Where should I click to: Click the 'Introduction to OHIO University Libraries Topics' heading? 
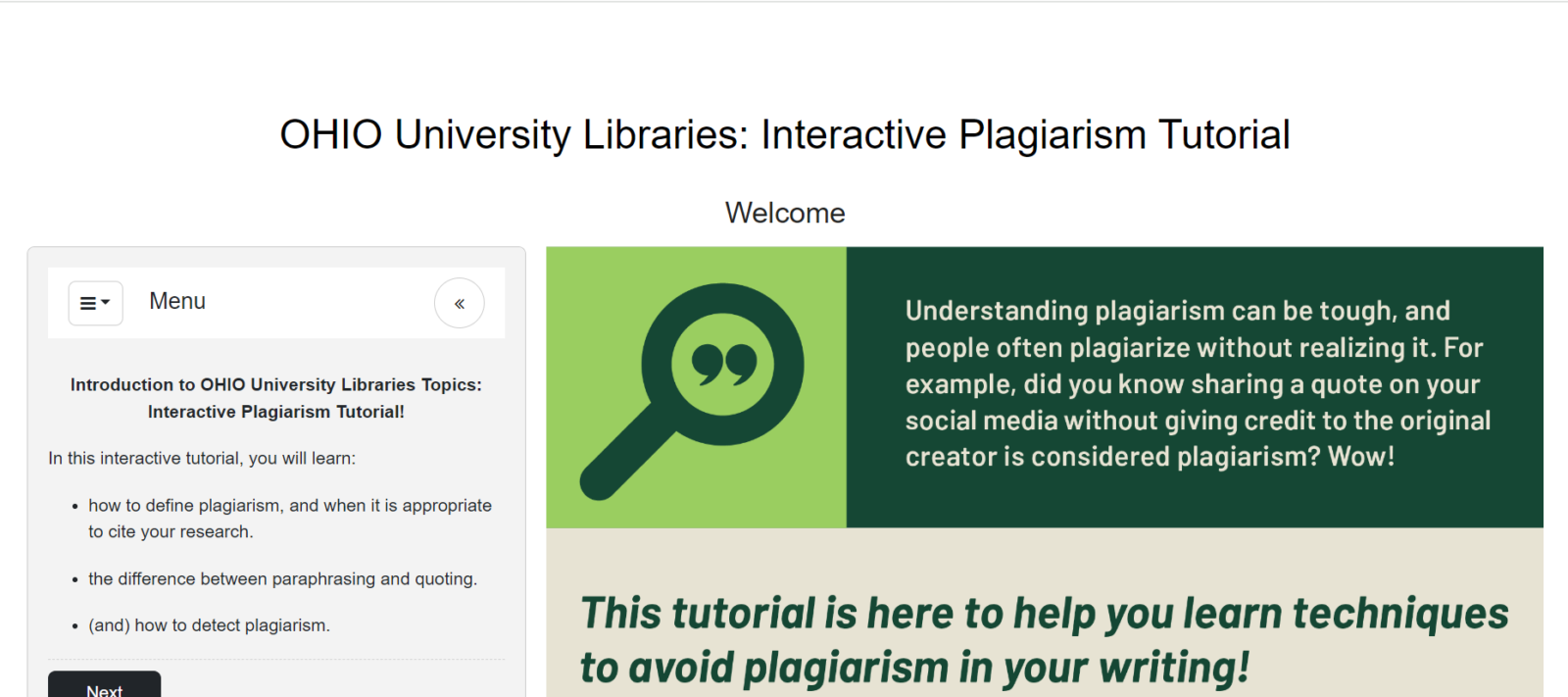coord(276,398)
